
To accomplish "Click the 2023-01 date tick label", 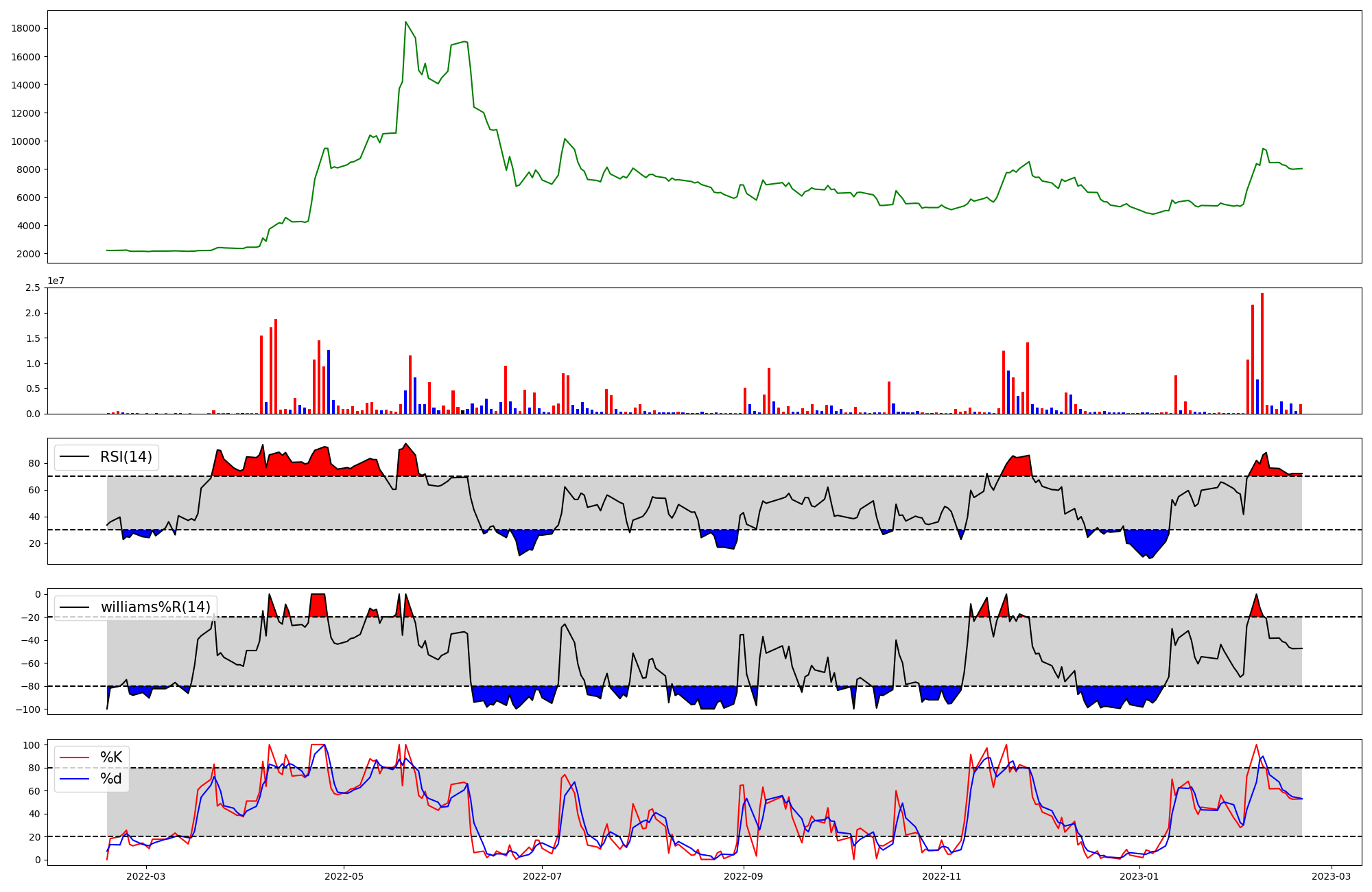I will (1140, 876).
